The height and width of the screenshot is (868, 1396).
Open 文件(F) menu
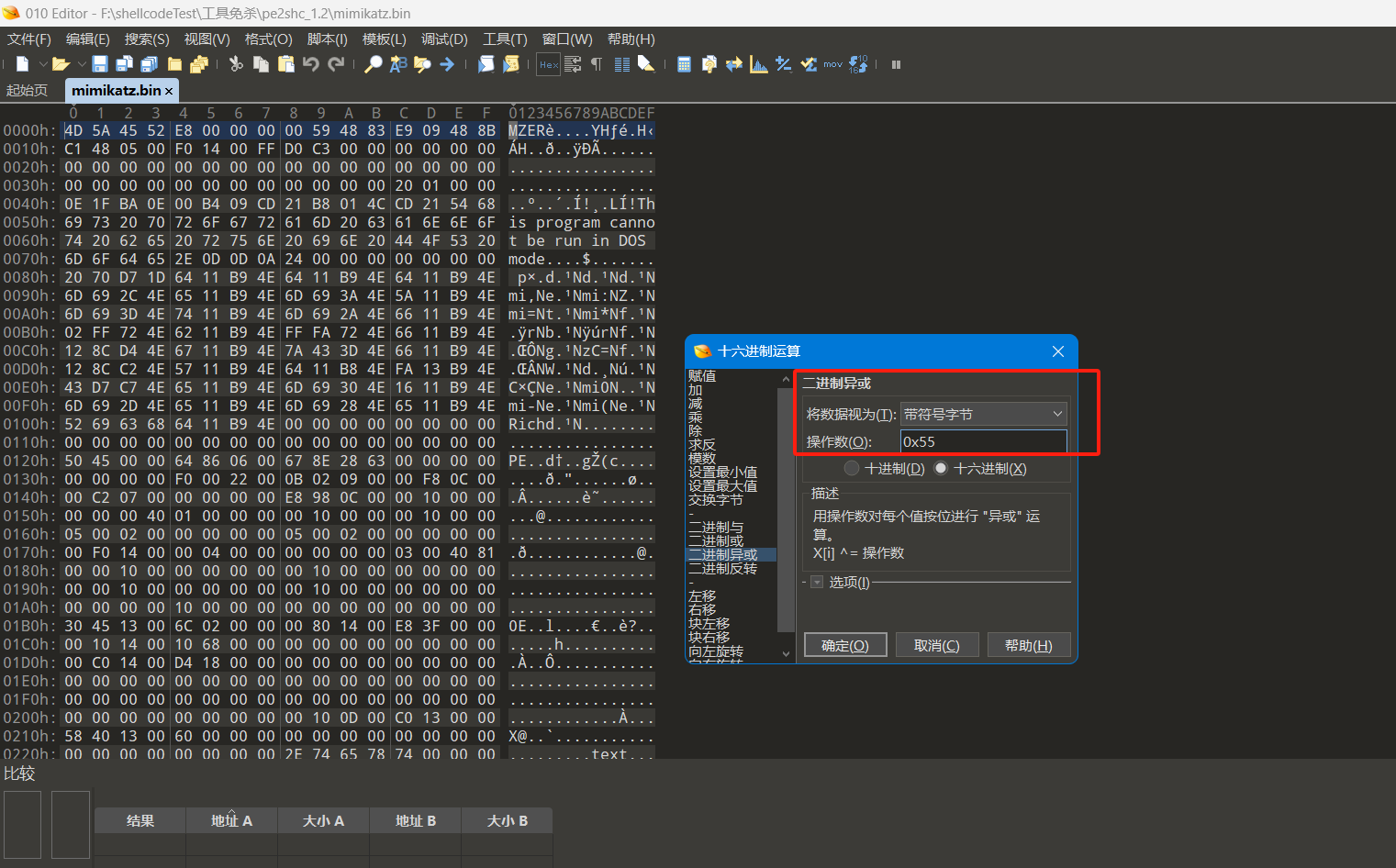pyautogui.click(x=29, y=39)
